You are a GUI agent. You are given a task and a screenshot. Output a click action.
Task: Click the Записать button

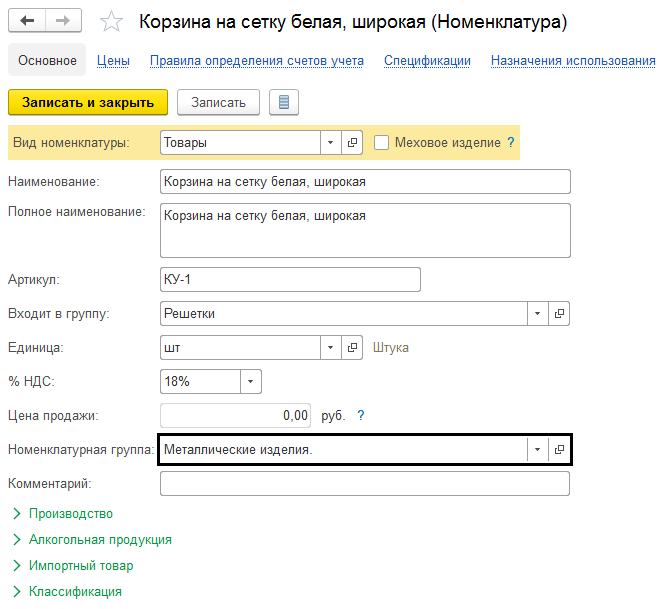point(218,102)
